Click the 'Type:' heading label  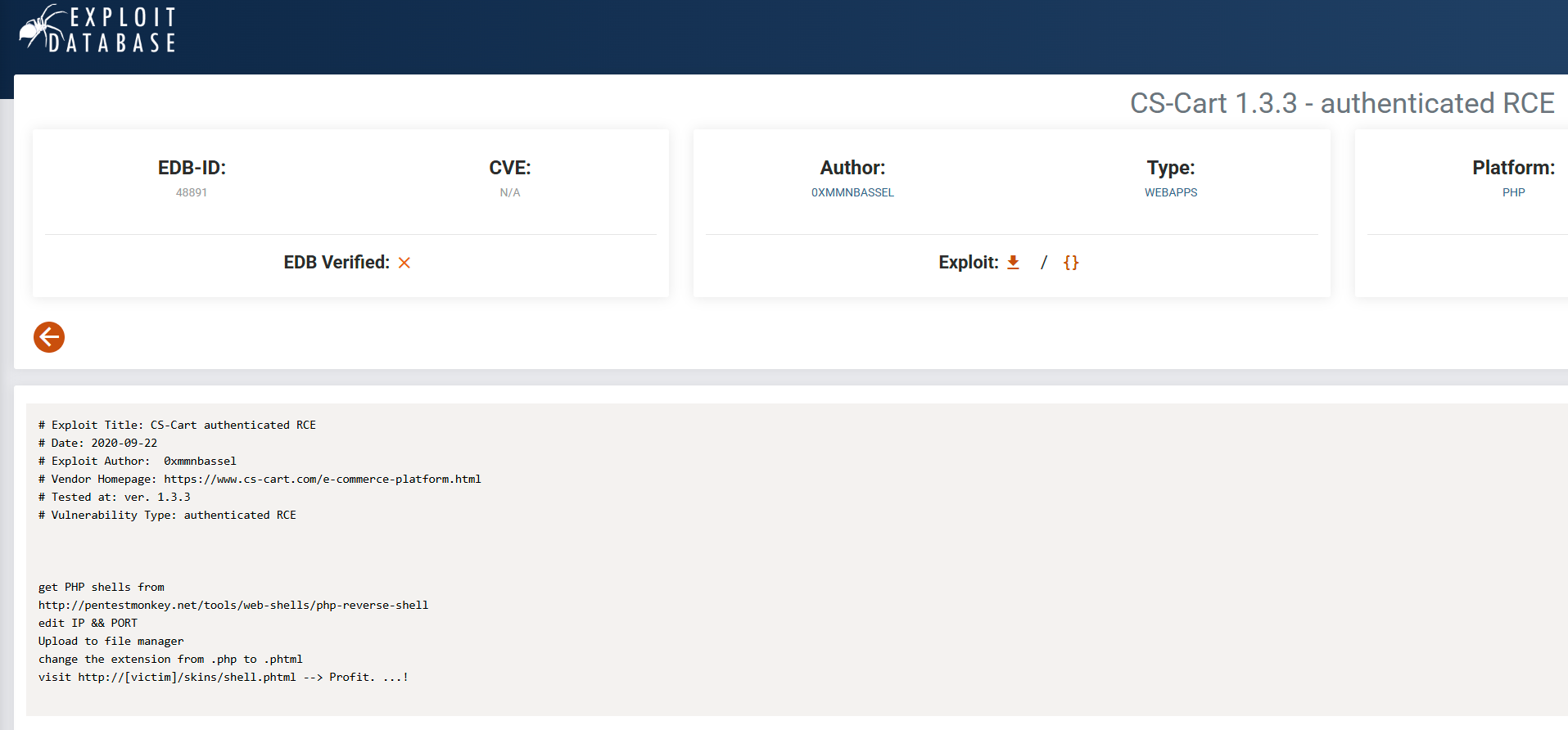click(1171, 168)
